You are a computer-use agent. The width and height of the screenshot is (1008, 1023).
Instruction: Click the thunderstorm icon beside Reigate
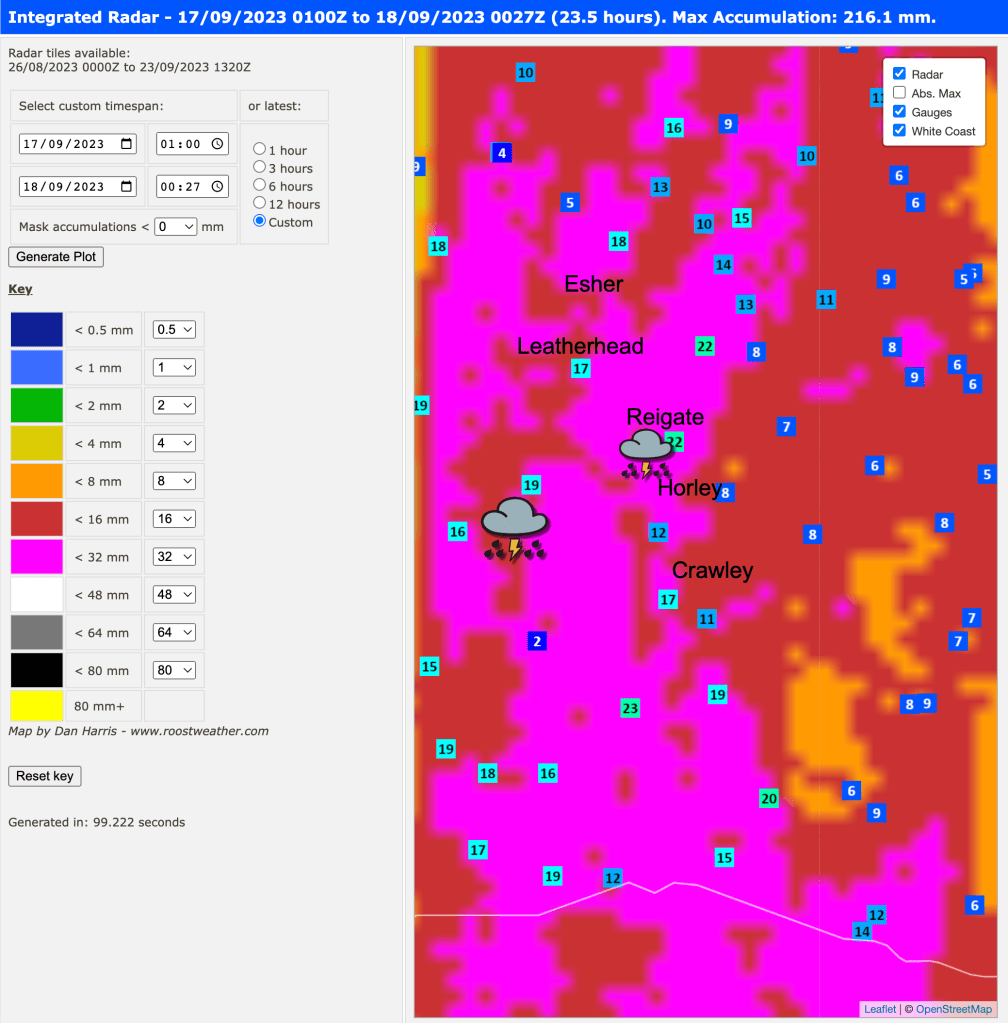pos(645,454)
